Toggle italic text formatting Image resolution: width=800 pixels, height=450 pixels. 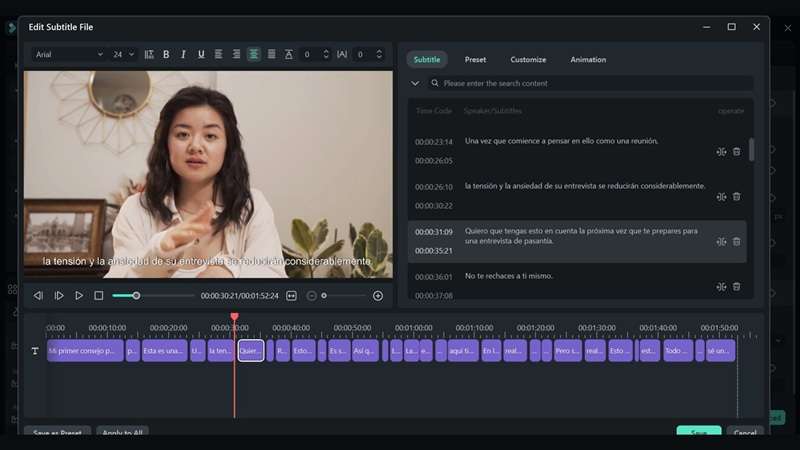(183, 54)
